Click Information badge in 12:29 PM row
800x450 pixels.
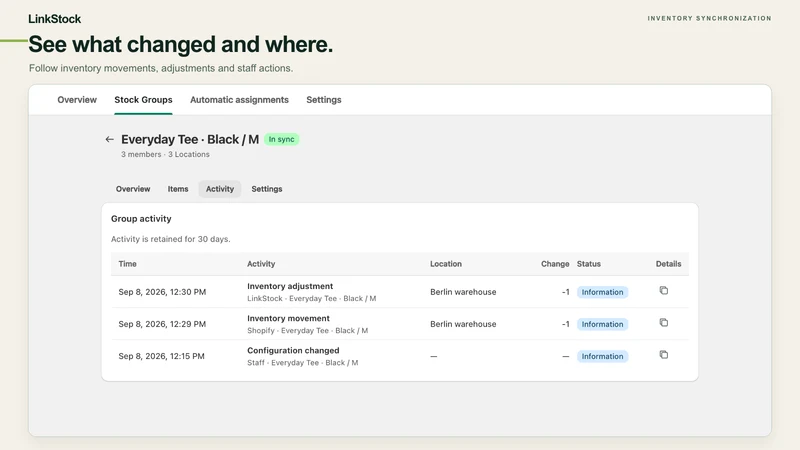pos(603,324)
